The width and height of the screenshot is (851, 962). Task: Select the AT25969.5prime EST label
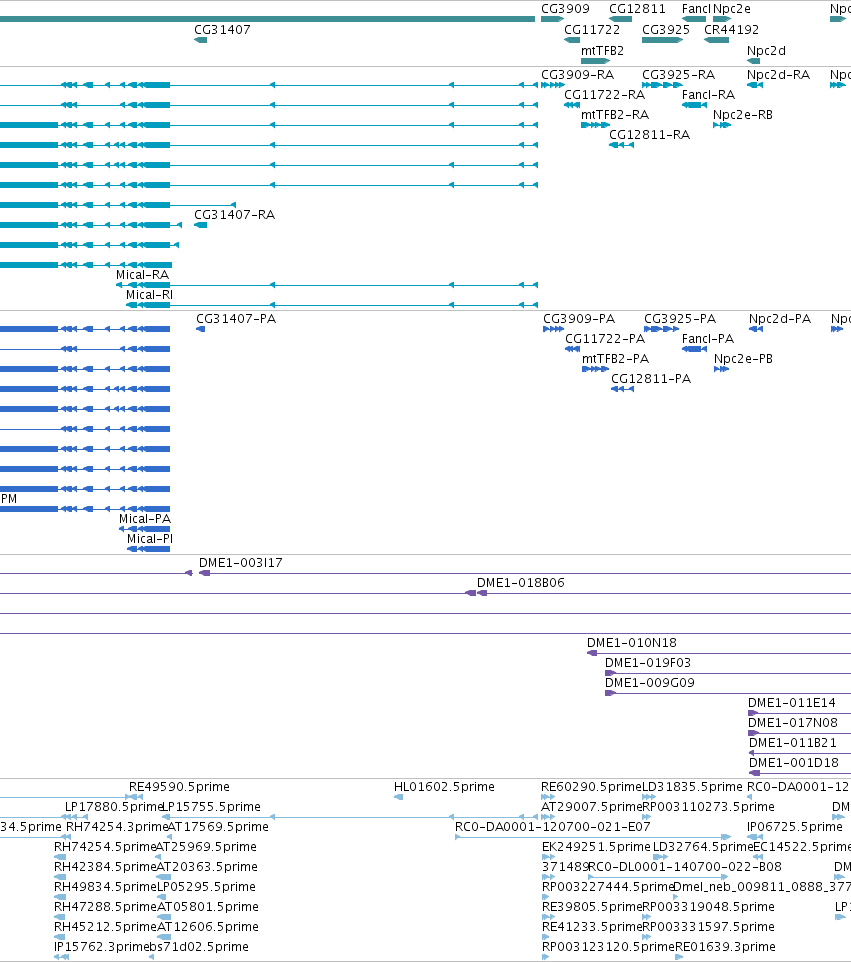[x=206, y=847]
